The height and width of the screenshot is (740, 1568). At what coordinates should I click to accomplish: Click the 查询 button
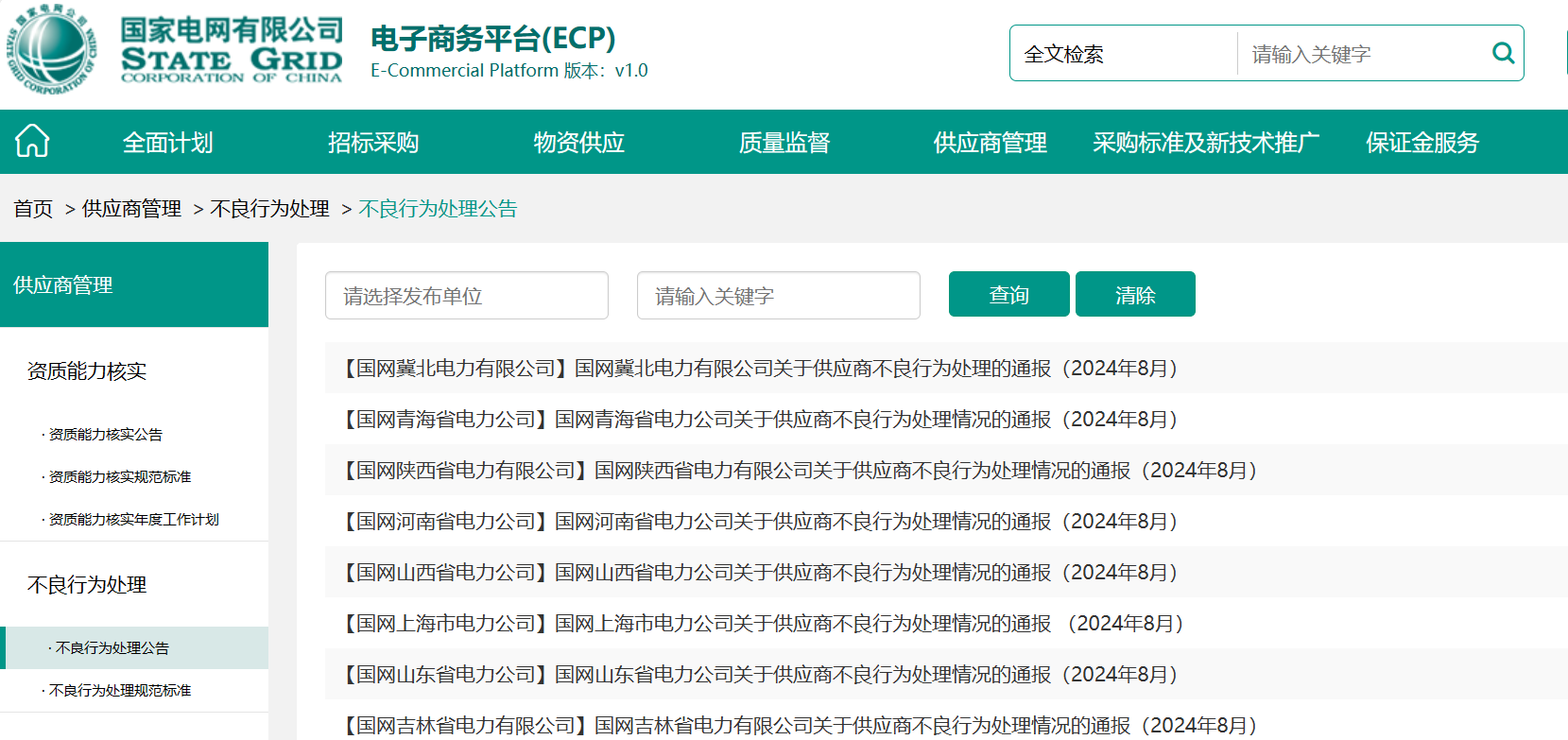click(1009, 294)
